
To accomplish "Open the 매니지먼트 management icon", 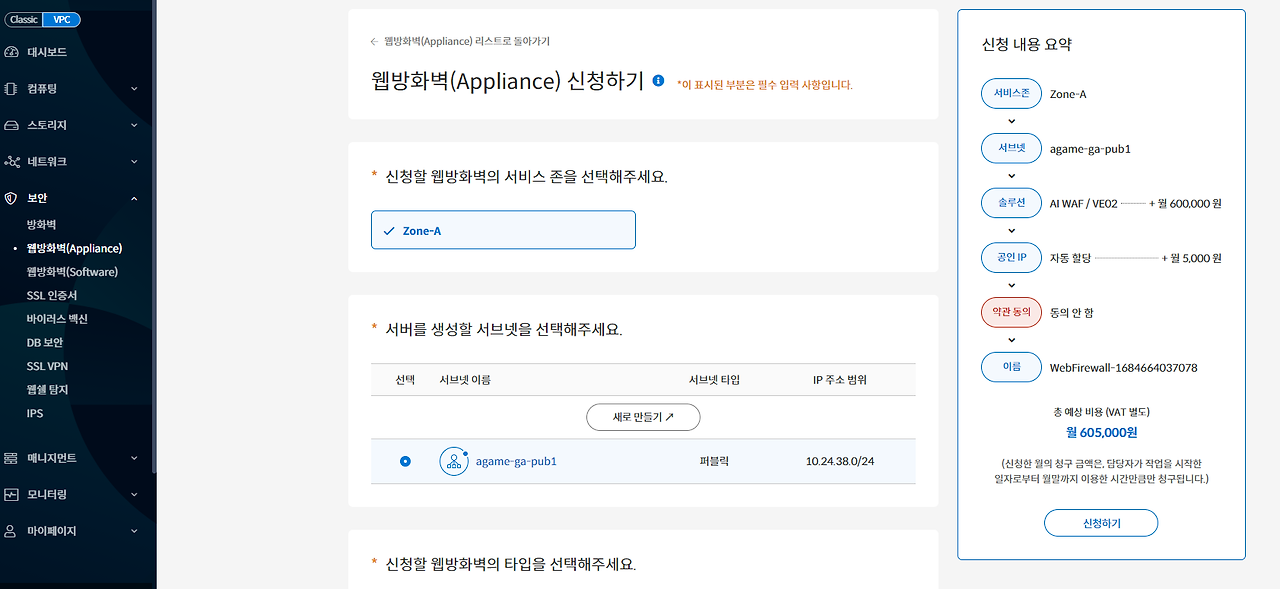I will pyautogui.click(x=12, y=457).
